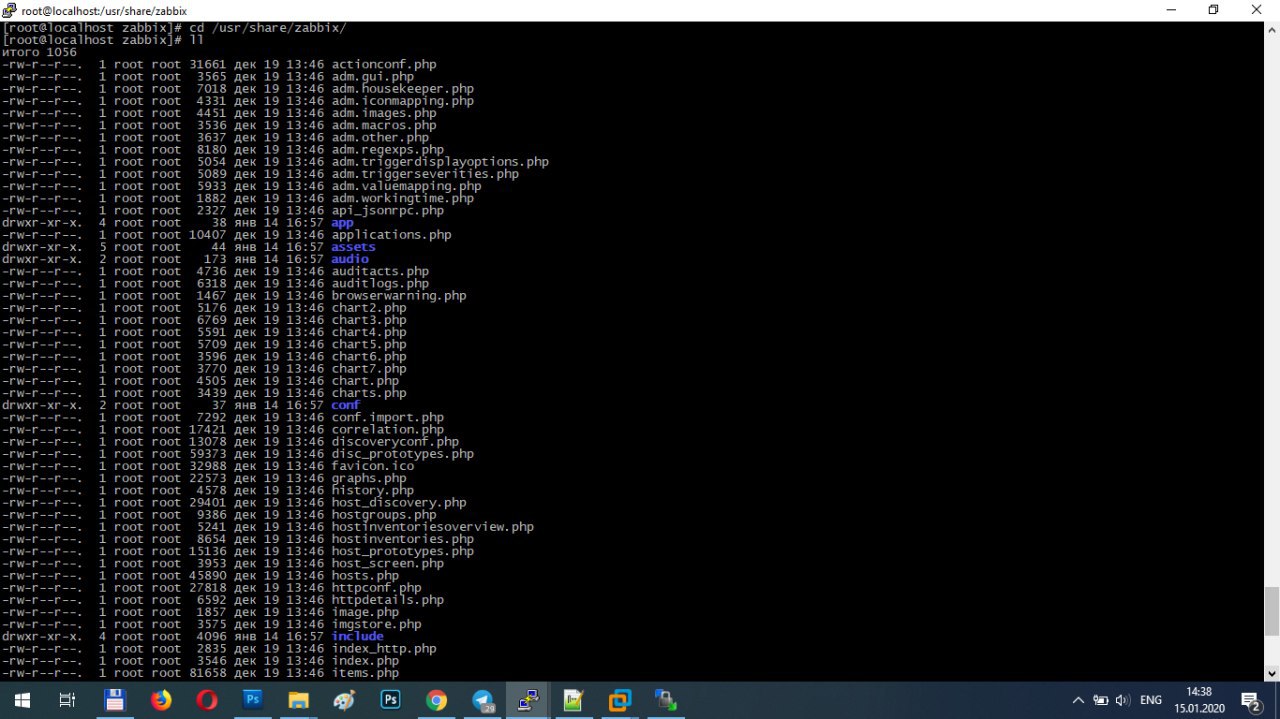Open the Action Center notifications icon

tap(1250, 700)
